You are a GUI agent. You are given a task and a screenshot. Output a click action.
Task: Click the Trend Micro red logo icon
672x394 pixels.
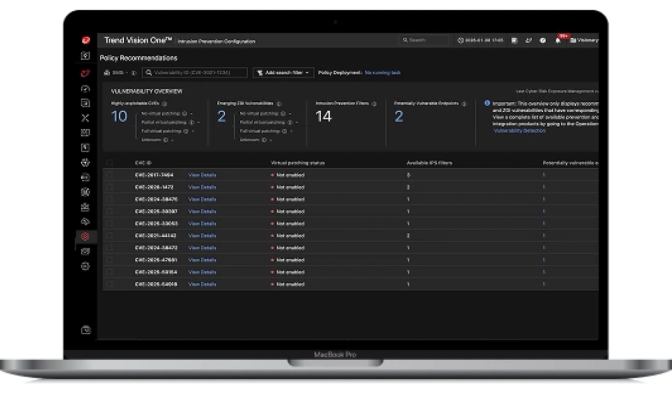(x=86, y=40)
